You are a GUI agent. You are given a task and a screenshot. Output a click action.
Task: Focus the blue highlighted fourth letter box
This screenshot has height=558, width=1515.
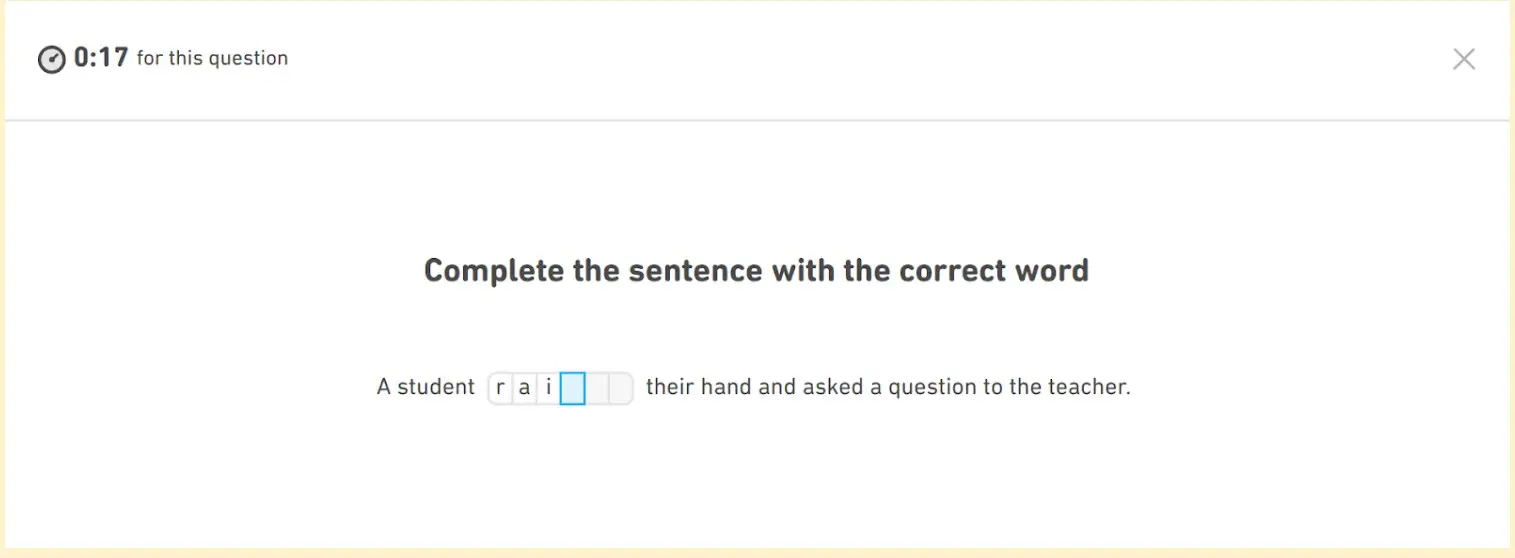pos(572,388)
